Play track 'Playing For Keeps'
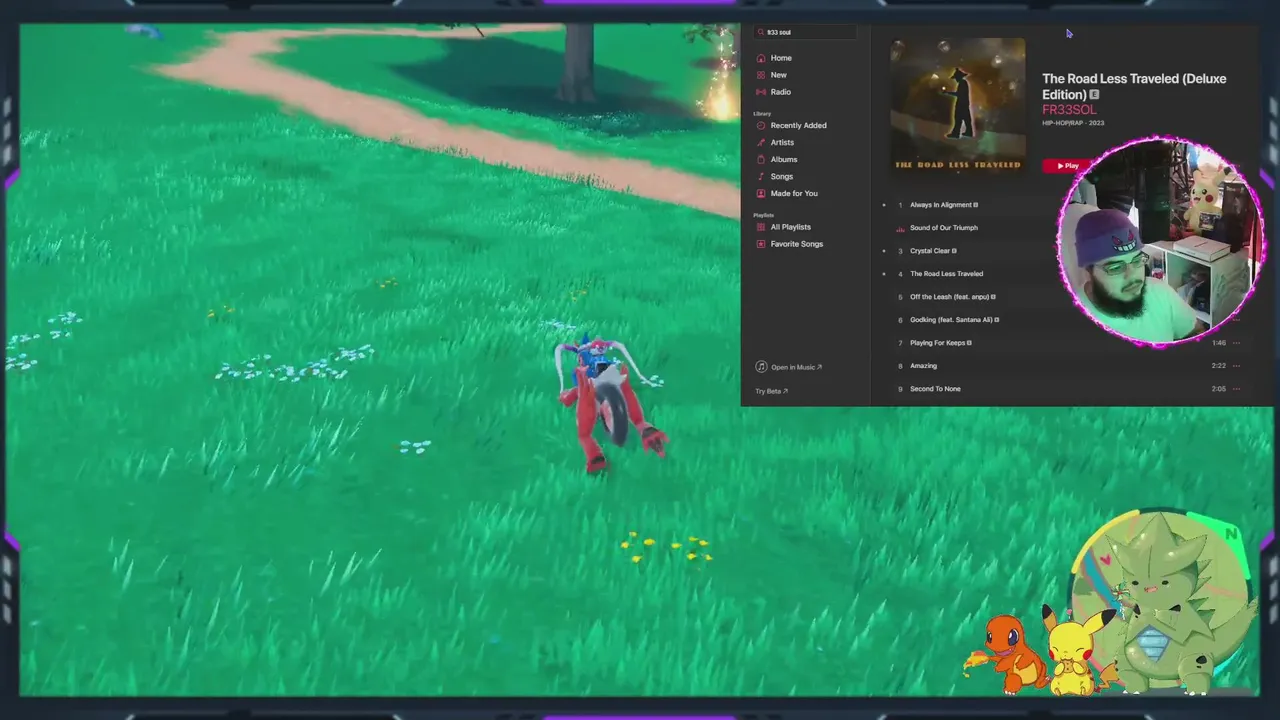This screenshot has height=720, width=1280. (x=940, y=343)
